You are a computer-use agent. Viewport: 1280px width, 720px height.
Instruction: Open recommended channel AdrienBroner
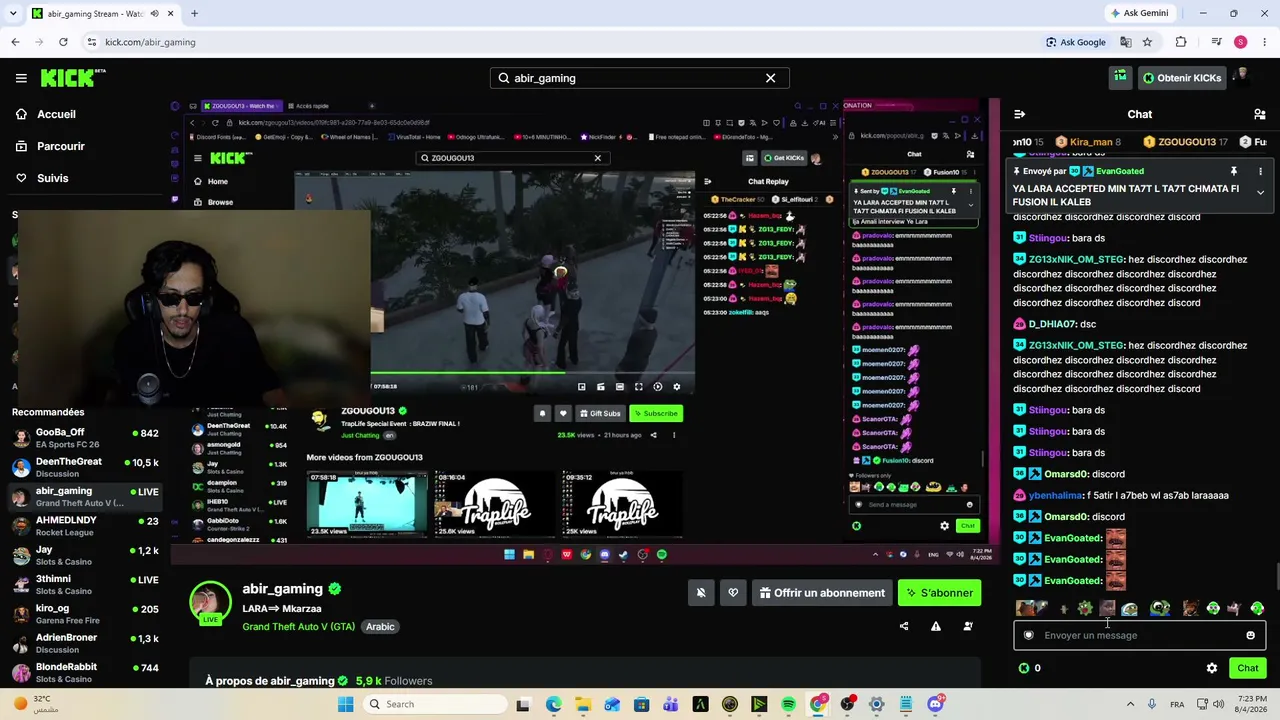point(85,643)
